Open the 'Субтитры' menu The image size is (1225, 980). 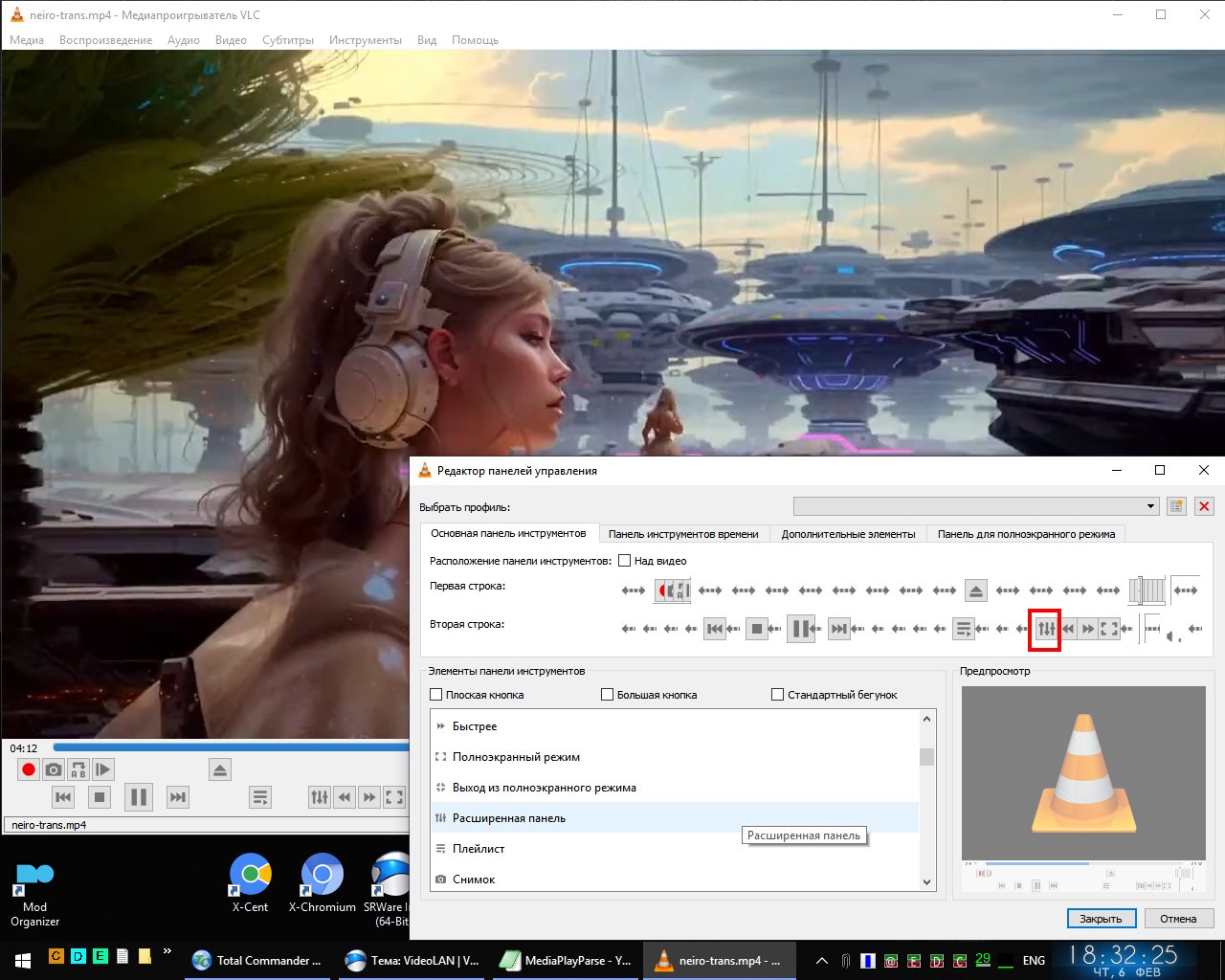point(288,40)
